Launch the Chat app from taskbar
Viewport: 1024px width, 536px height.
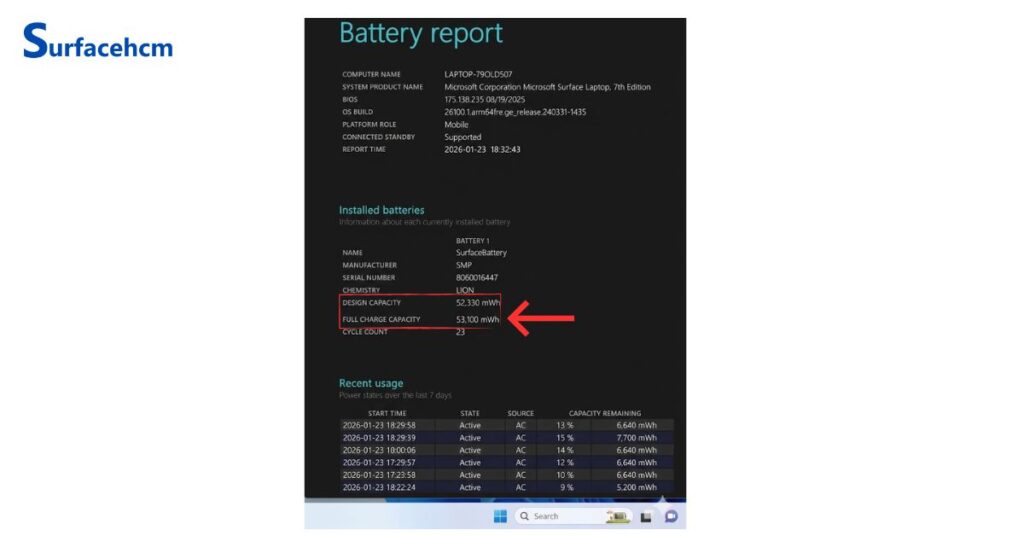(671, 516)
